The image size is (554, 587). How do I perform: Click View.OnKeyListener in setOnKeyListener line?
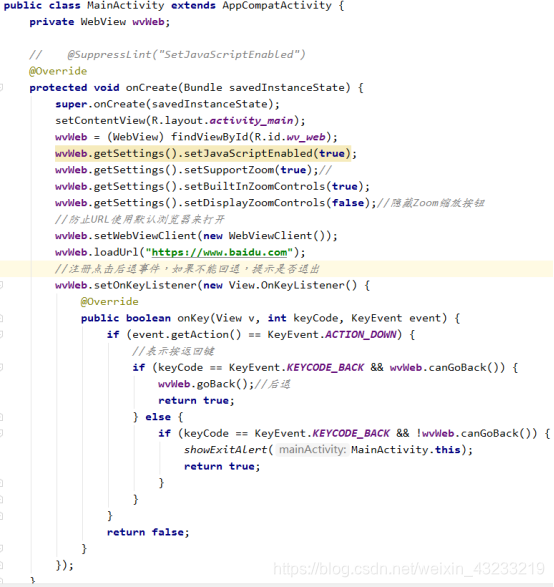(x=287, y=285)
